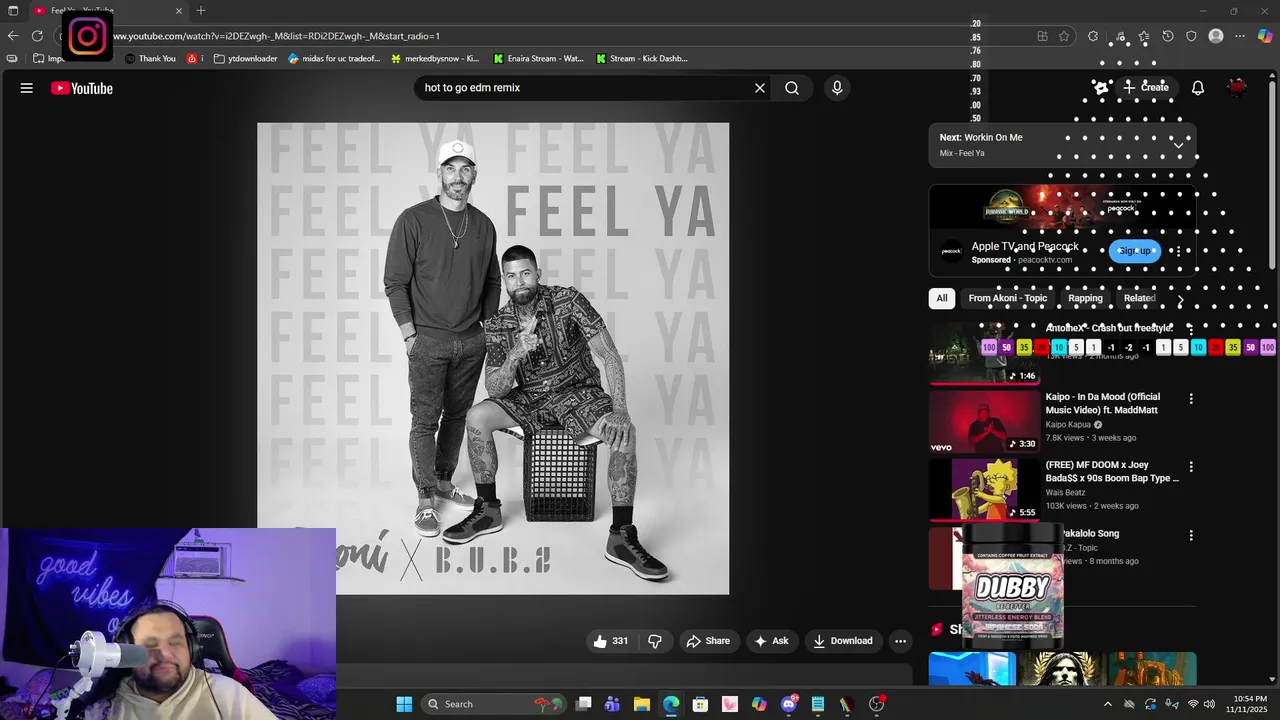This screenshot has width=1280, height=720.
Task: Create a new YouTube upload
Action: pyautogui.click(x=1145, y=88)
